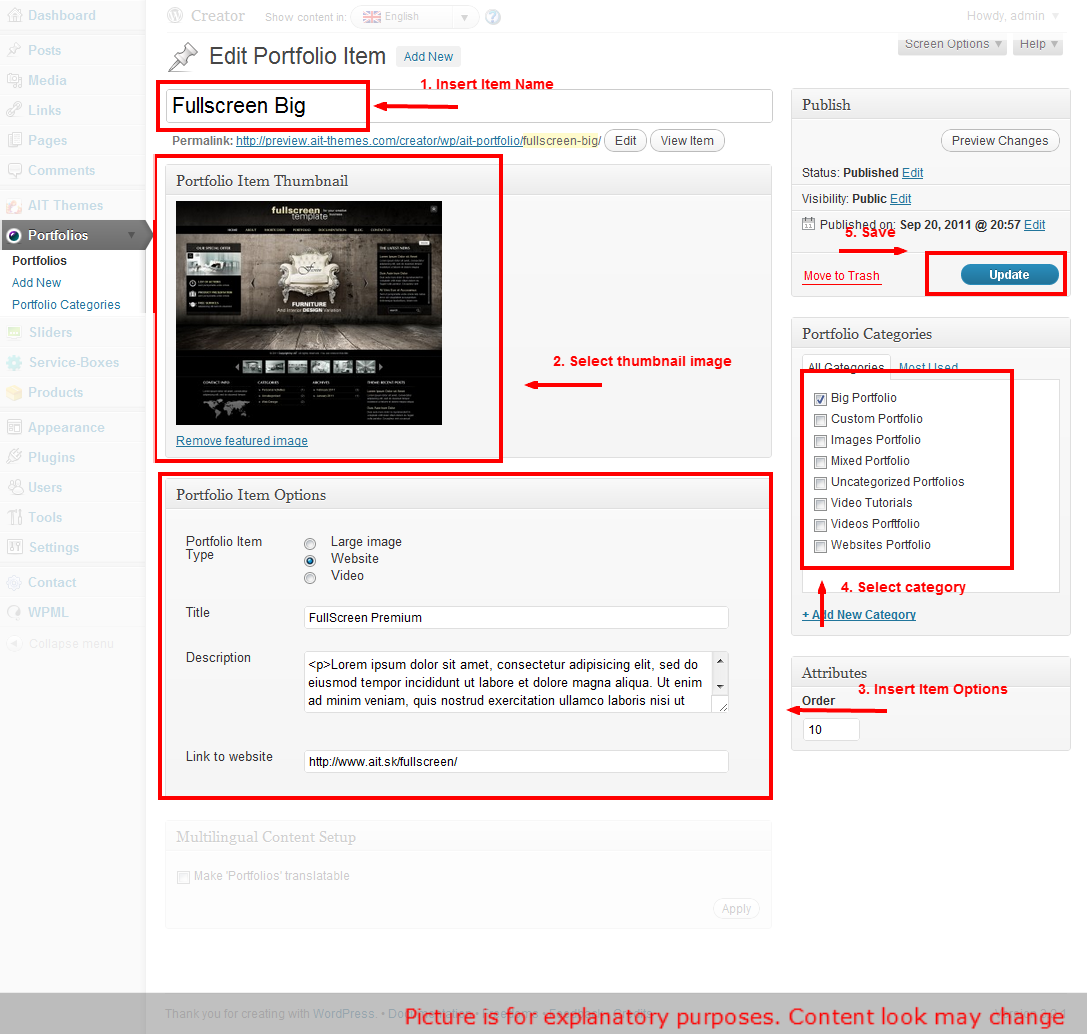1087x1034 pixels.
Task: Click the Link to website input field
Action: (516, 762)
